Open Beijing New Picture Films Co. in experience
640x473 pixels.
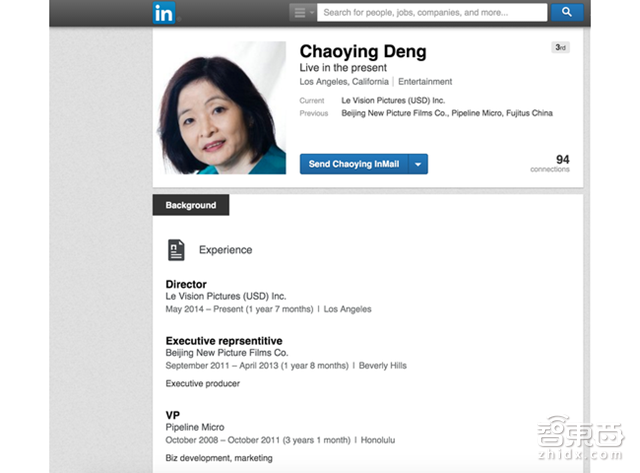pos(227,353)
